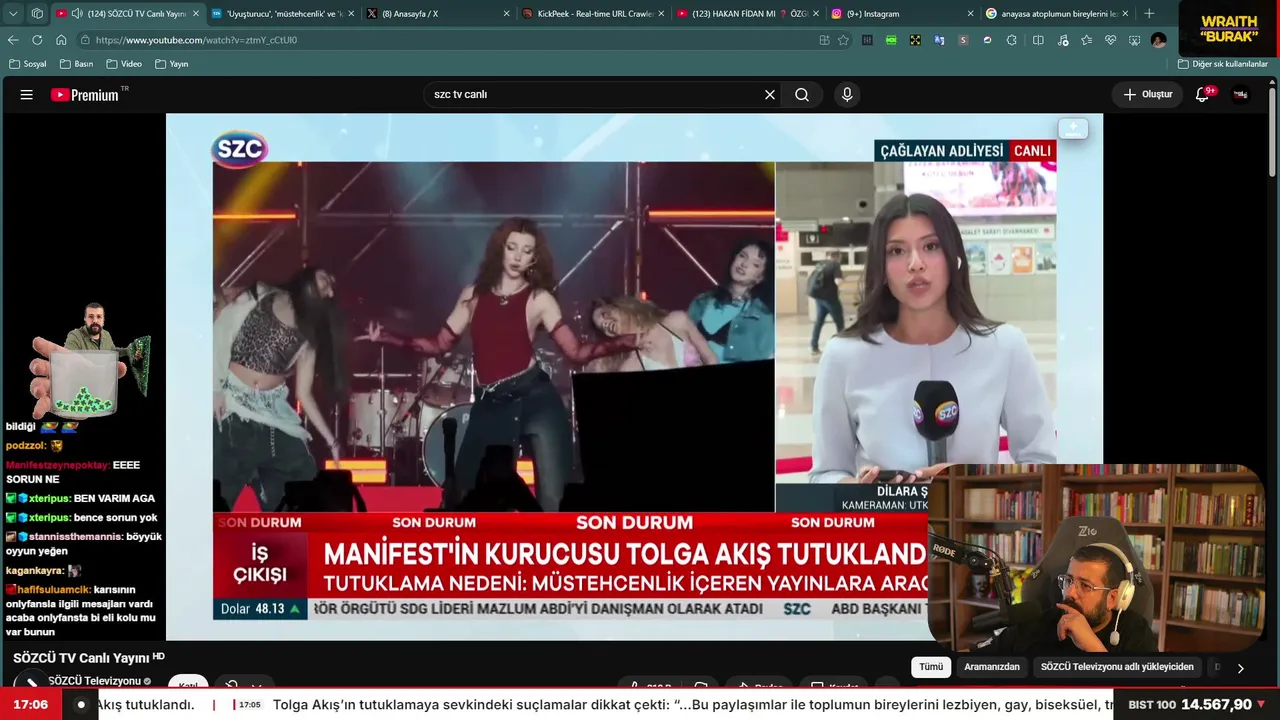
Task: Focus the YouTube search field
Action: click(595, 95)
